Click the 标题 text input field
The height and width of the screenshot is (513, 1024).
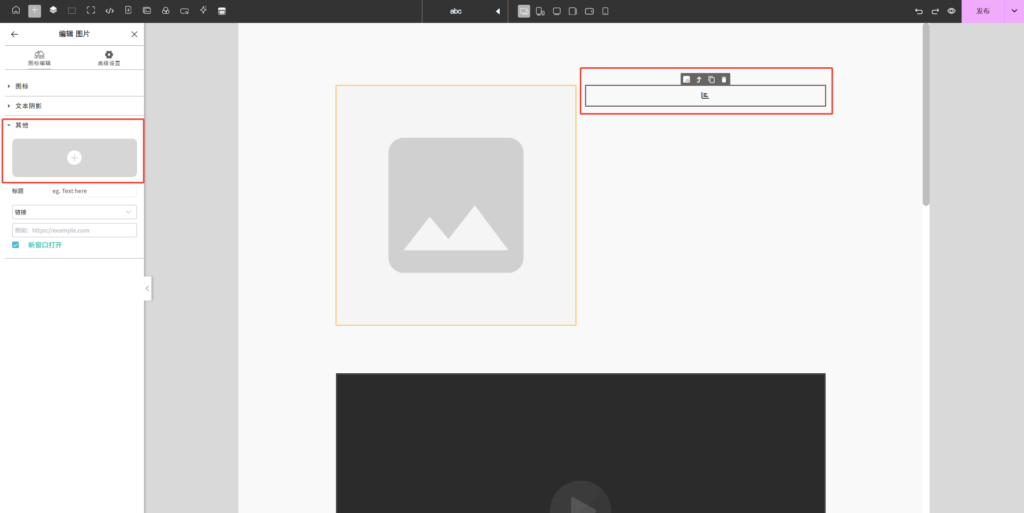point(93,191)
